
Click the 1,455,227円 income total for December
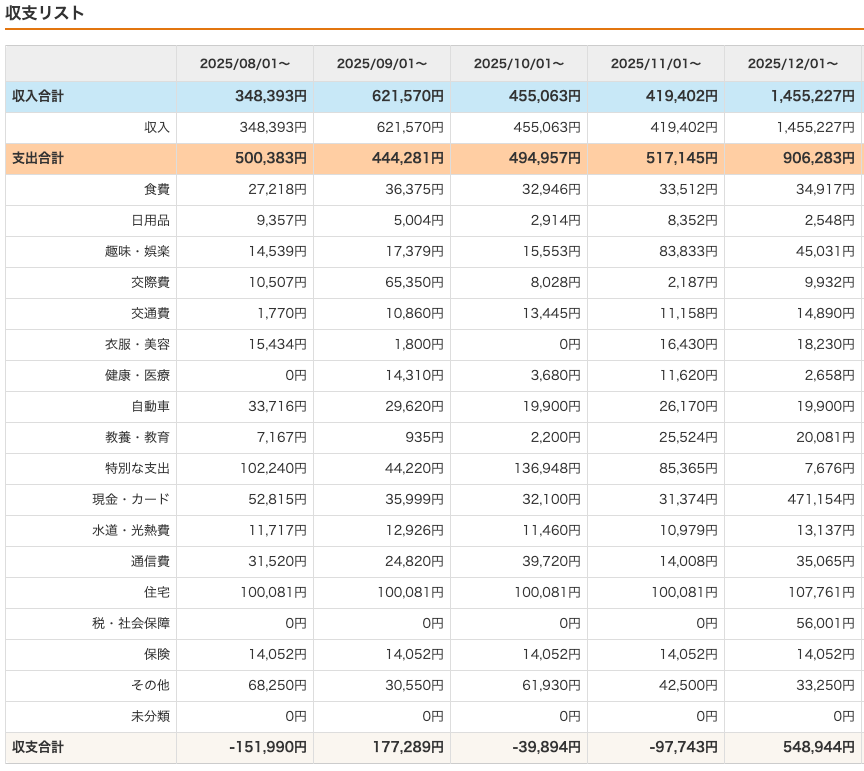813,96
